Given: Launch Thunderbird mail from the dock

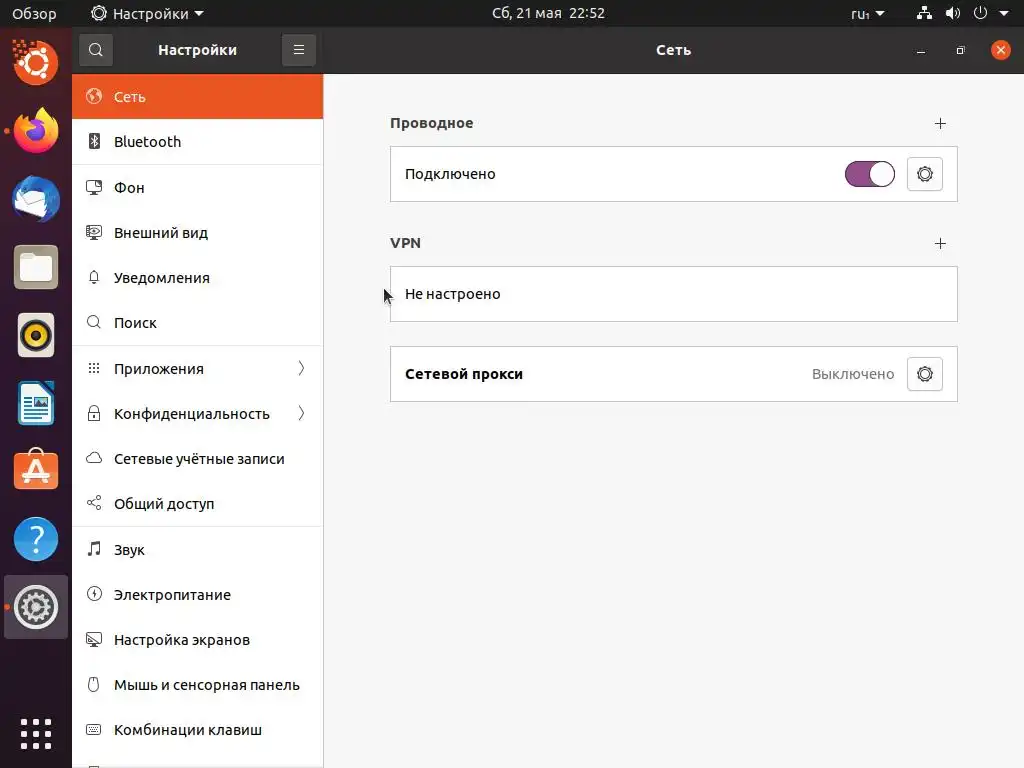Looking at the screenshot, I should pos(36,199).
